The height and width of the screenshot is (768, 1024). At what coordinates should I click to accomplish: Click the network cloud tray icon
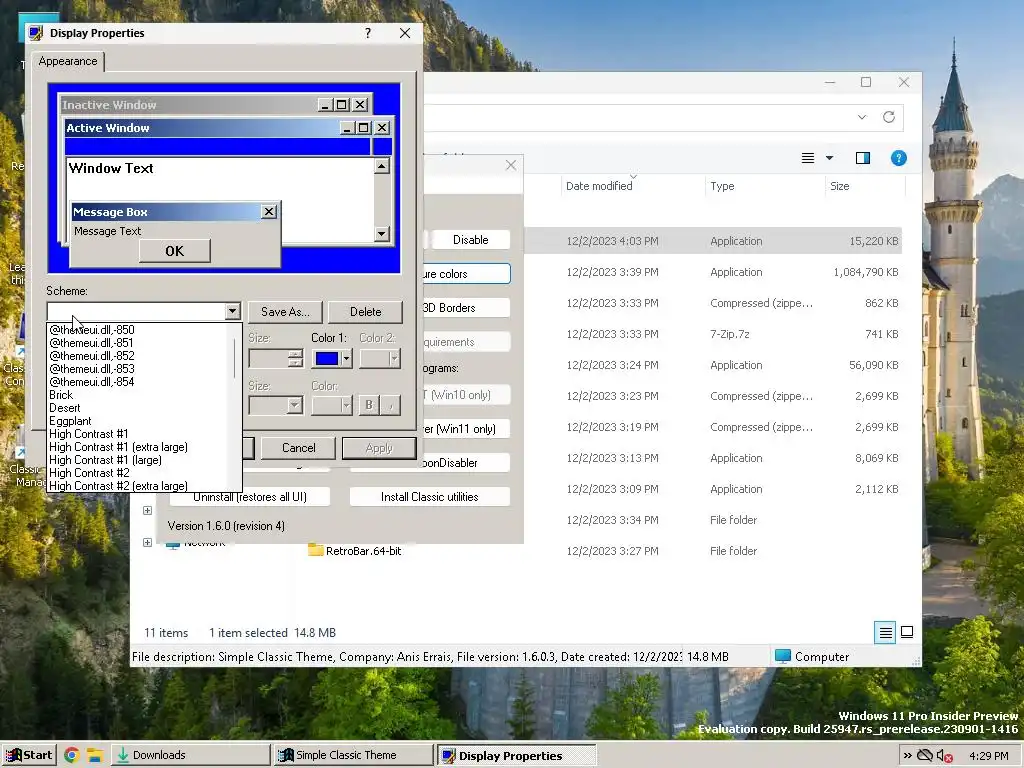925,756
